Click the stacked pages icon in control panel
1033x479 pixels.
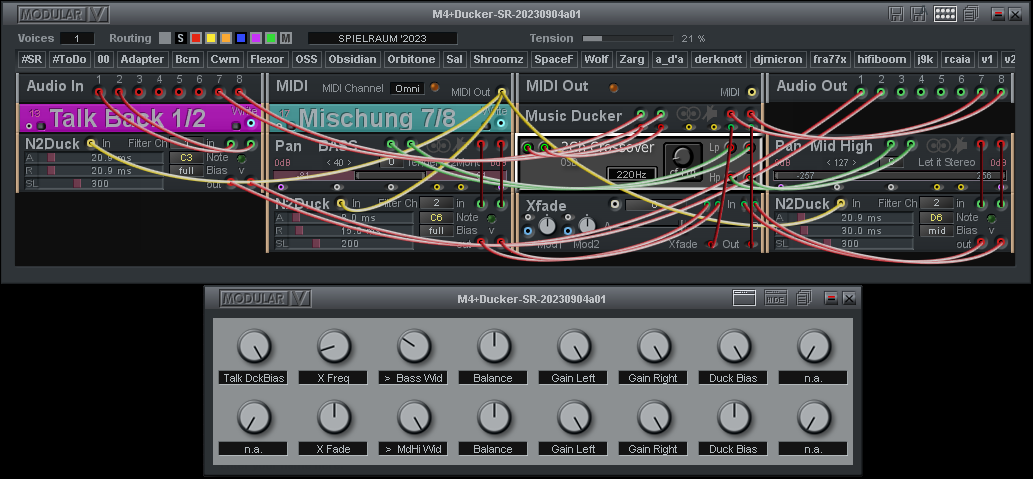(803, 298)
